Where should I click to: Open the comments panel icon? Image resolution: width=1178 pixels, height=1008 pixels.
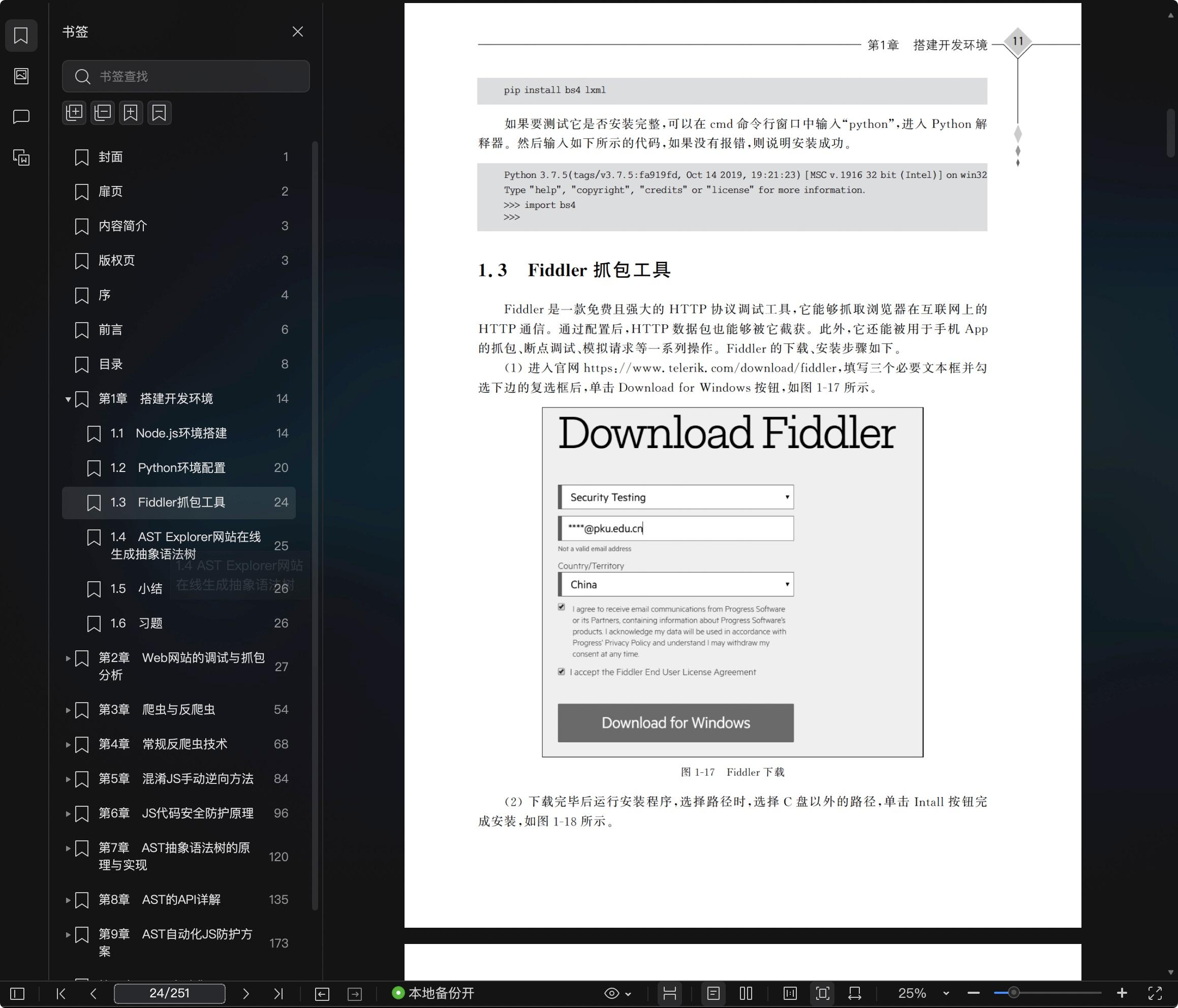21,116
